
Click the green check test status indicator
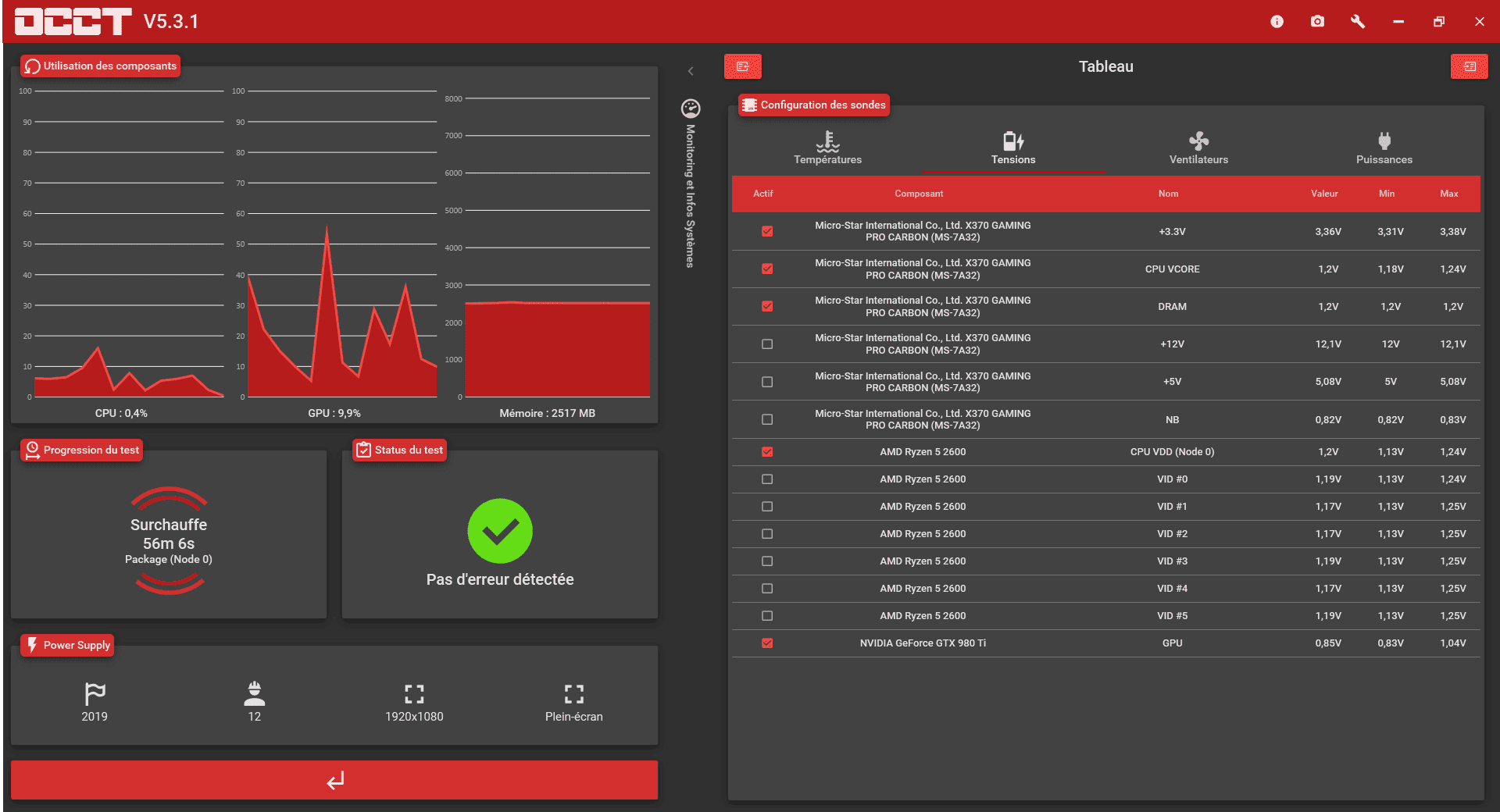coord(500,531)
